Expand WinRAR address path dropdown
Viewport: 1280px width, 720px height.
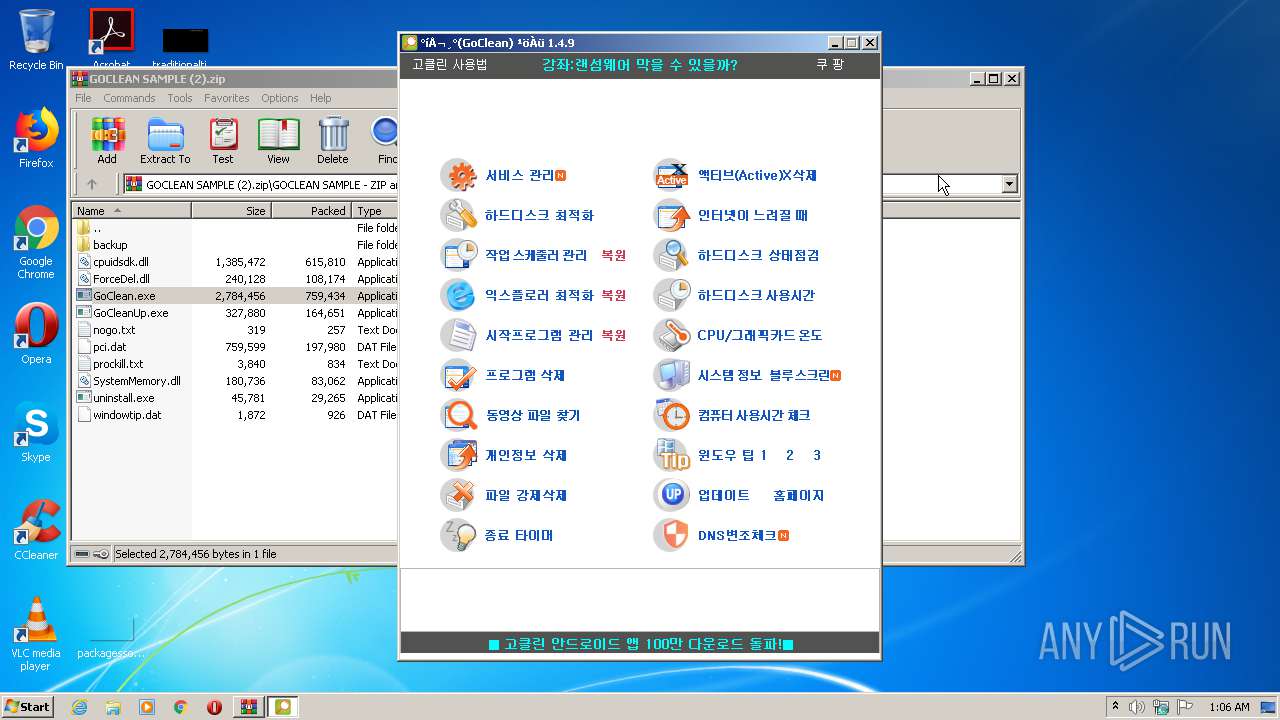point(1009,184)
